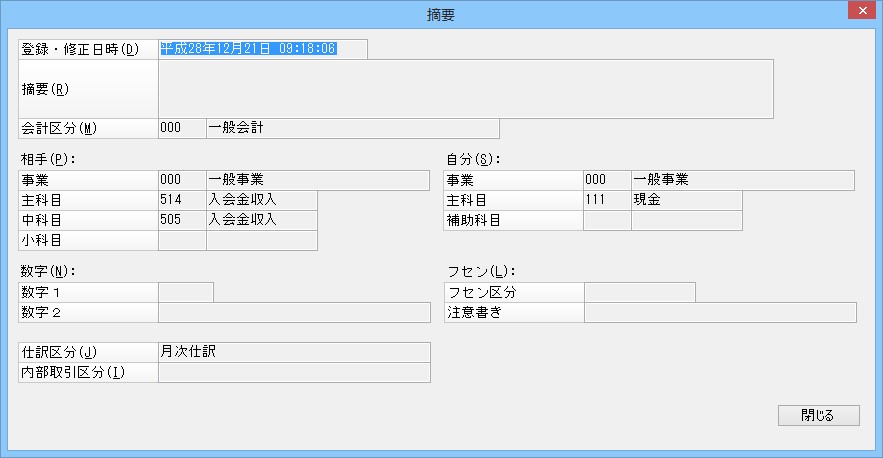Click the 注意書き field
Viewport: 883px width, 458px height.
(x=719, y=312)
